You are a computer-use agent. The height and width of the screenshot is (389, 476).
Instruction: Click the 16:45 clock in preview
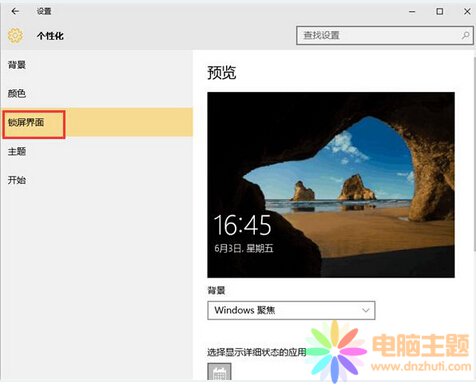[242, 225]
